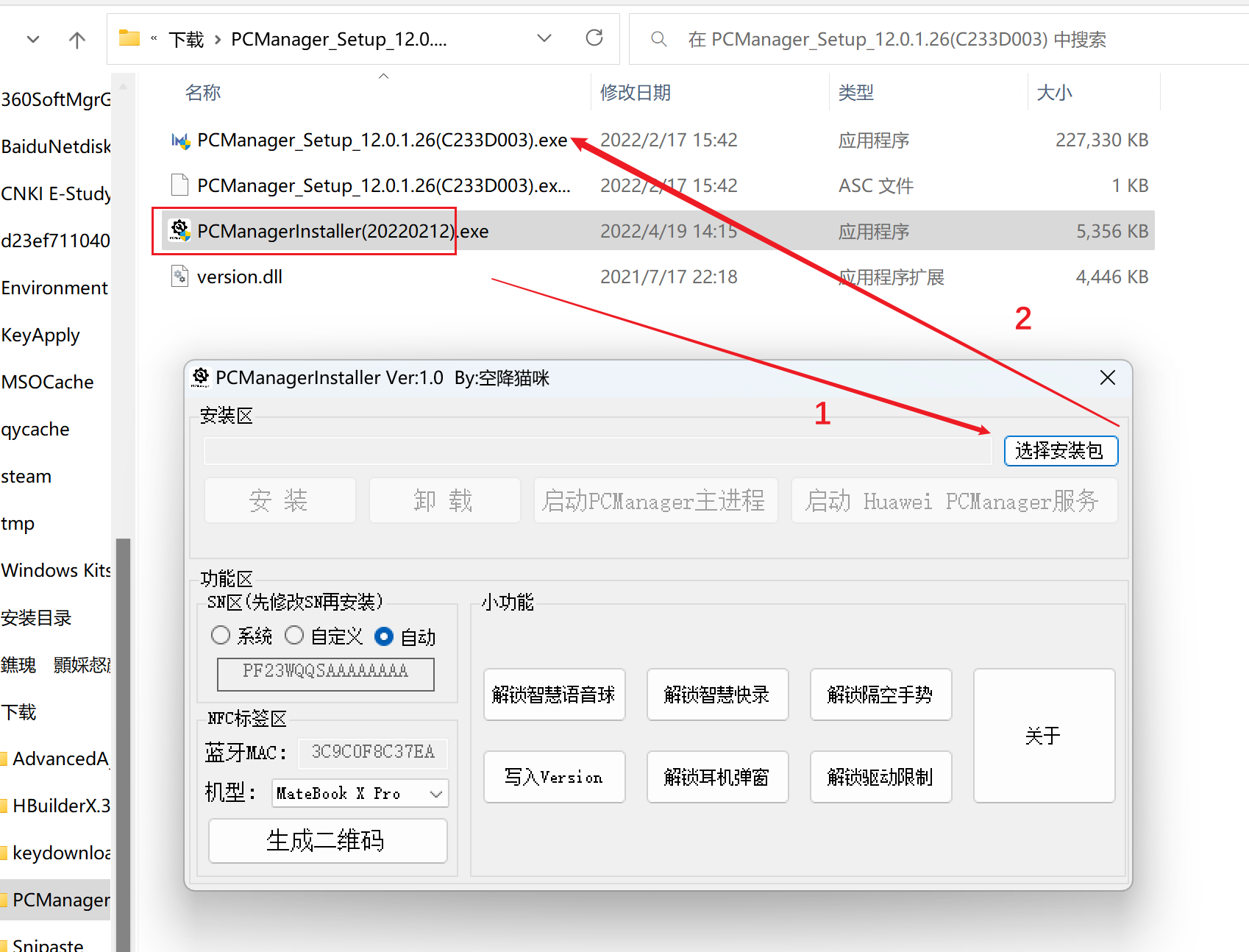
Task: Click the 卸 载 button
Action: pos(444,500)
